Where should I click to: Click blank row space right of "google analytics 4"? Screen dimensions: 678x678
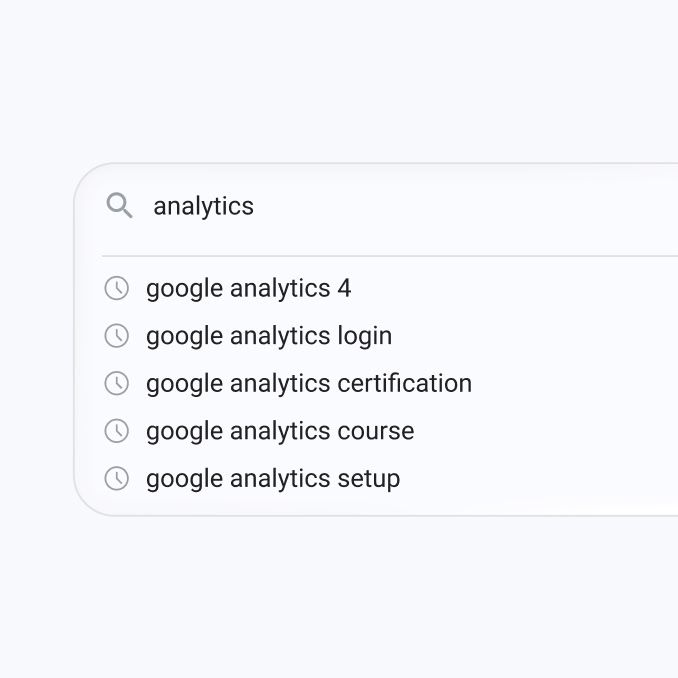click(520, 289)
